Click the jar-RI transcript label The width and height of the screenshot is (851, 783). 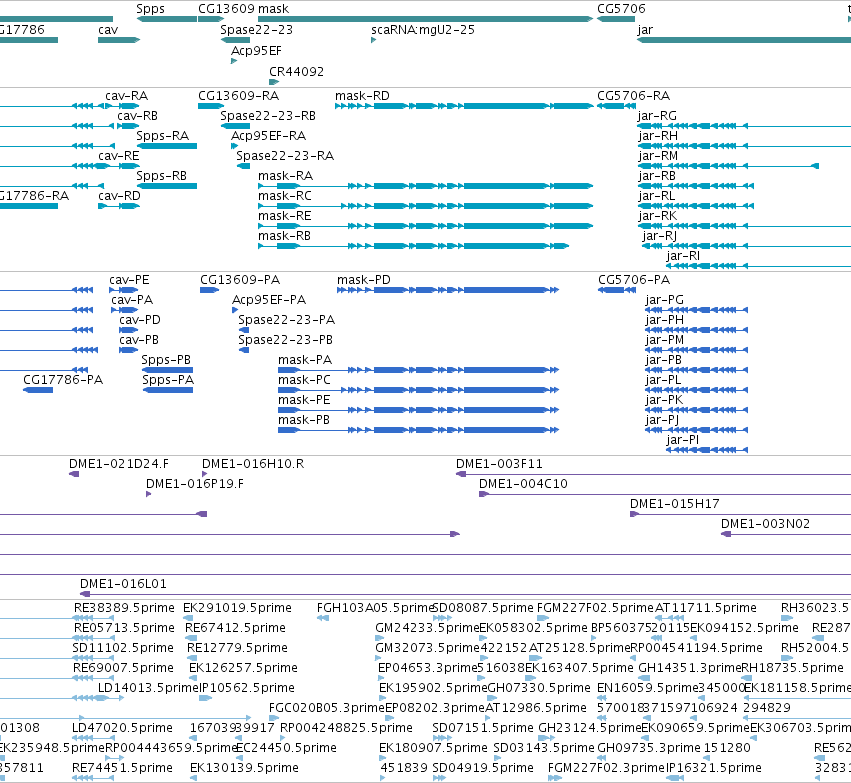(683, 256)
